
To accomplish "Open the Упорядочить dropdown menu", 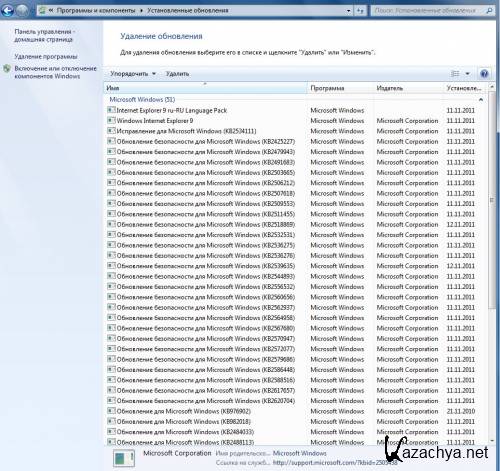I will tap(133, 74).
